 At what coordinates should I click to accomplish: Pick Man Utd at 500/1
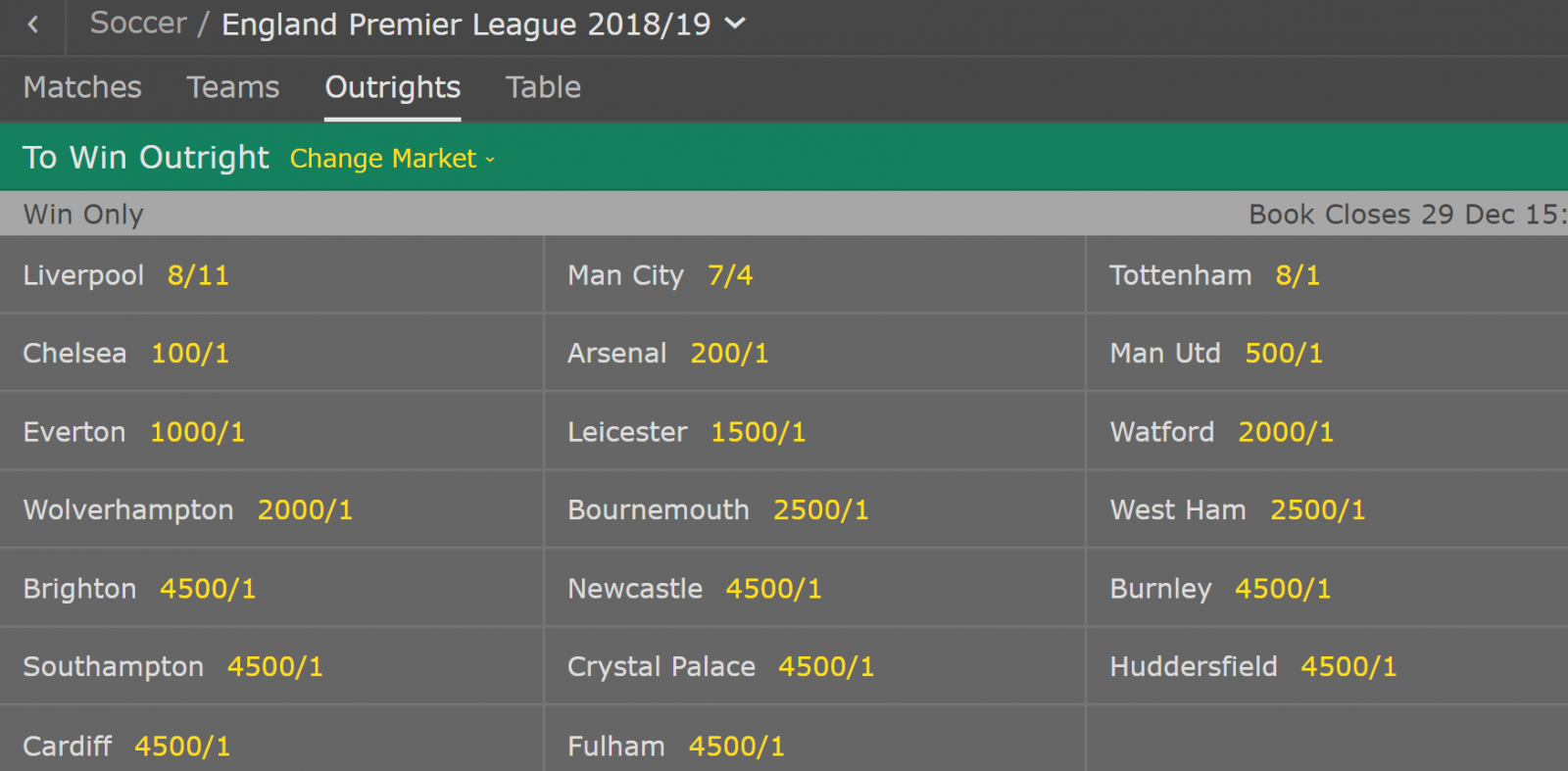click(1284, 354)
